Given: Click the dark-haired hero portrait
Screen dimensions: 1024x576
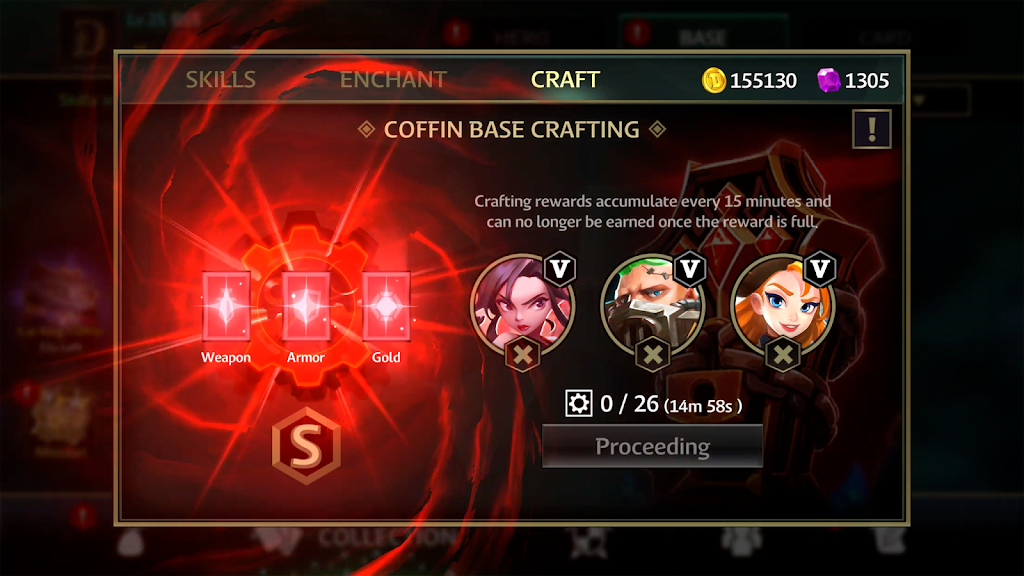Looking at the screenshot, I should tap(522, 305).
